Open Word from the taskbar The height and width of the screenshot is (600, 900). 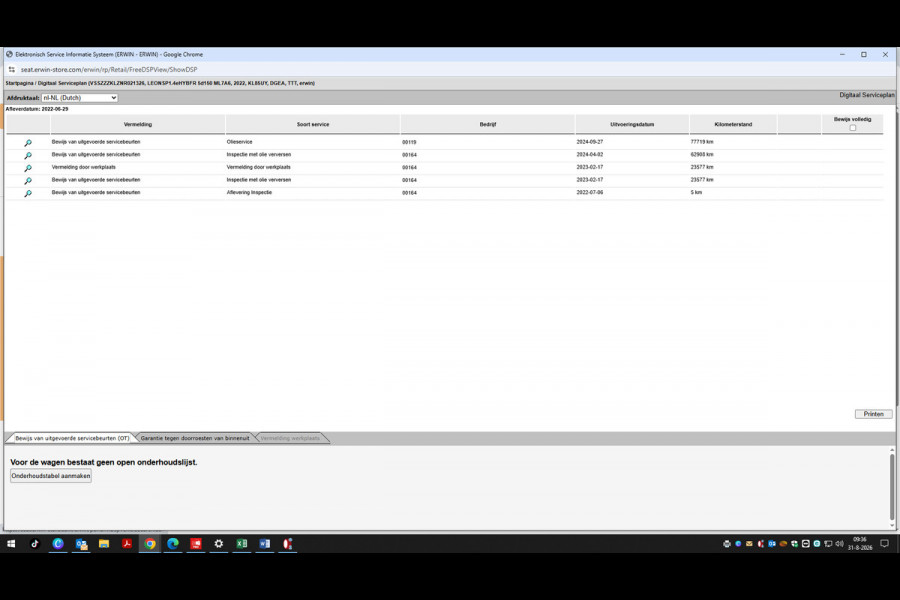pos(265,543)
